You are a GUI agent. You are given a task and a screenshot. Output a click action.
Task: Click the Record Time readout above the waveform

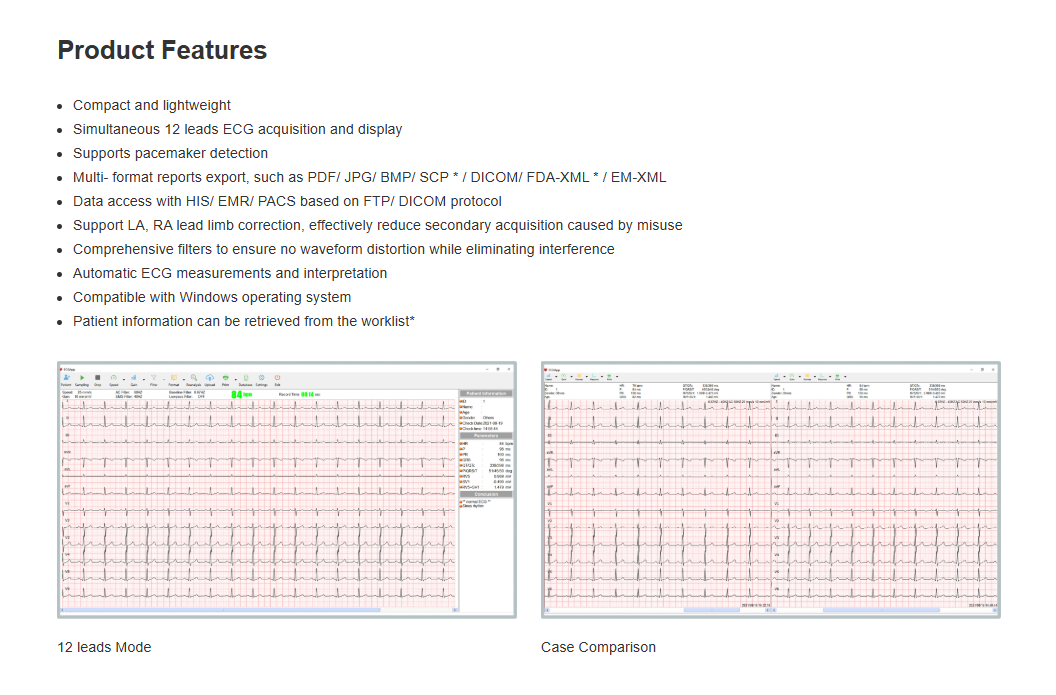pos(300,395)
